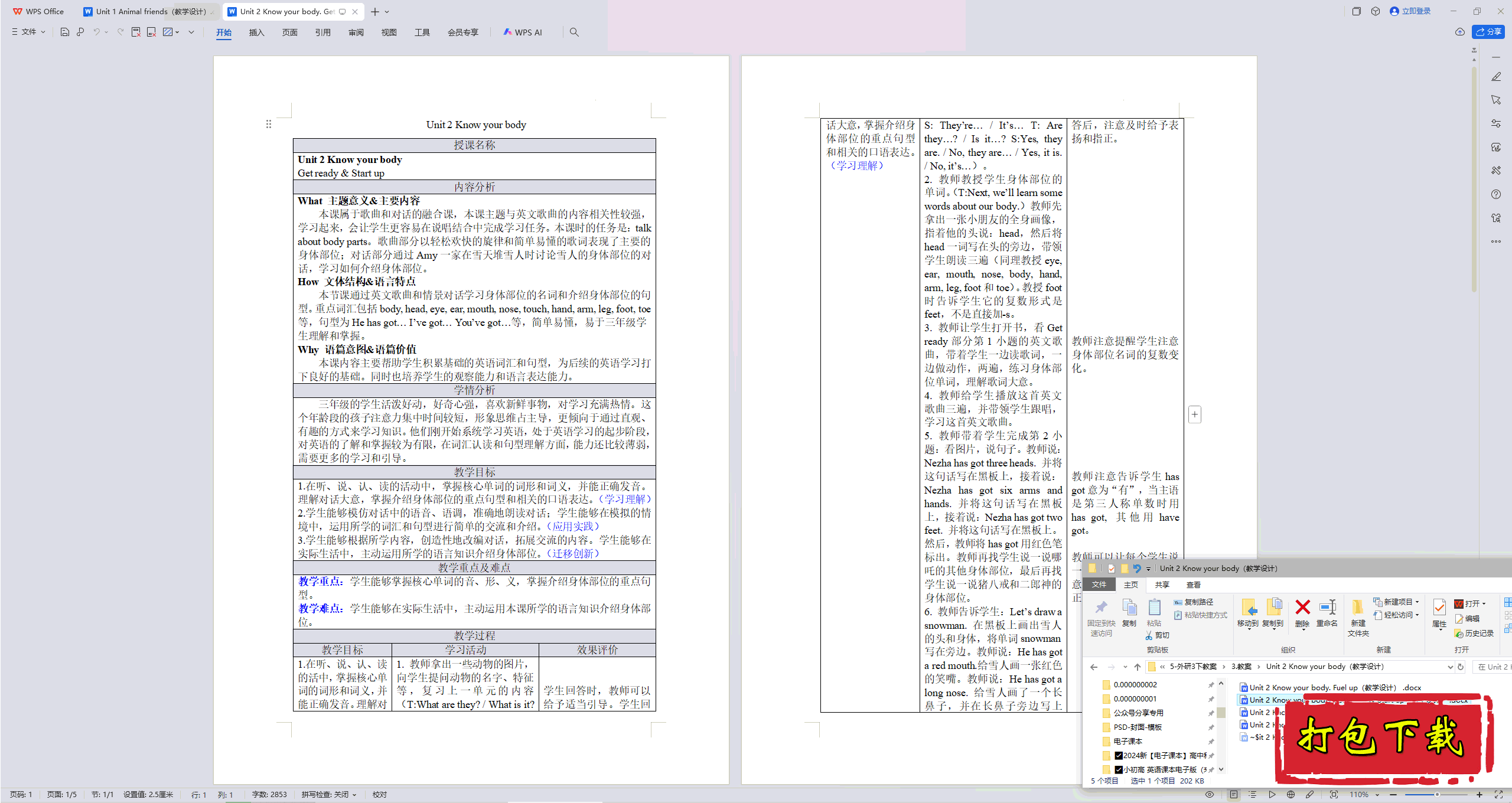Open the 开始 (Home) ribbon tab

coord(224,32)
